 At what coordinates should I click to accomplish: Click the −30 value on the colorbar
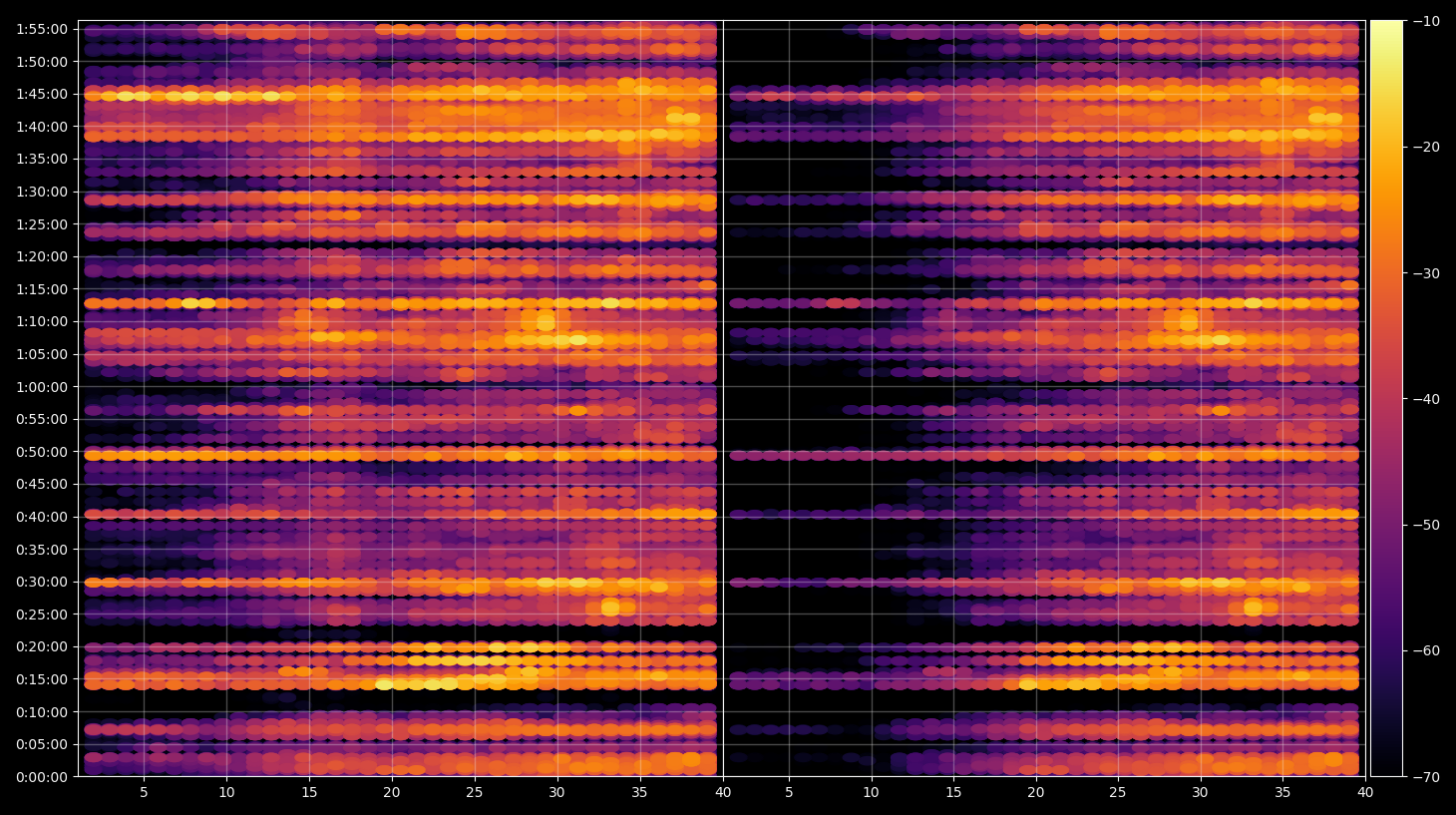(1426, 273)
